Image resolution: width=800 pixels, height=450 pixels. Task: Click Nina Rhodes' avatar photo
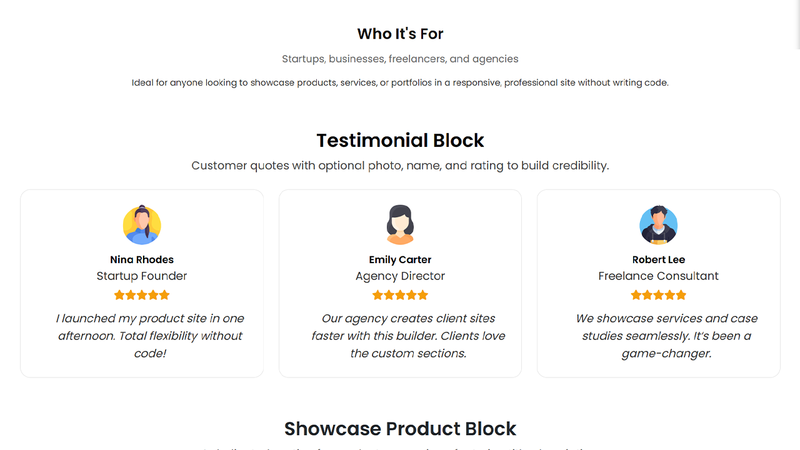142,225
